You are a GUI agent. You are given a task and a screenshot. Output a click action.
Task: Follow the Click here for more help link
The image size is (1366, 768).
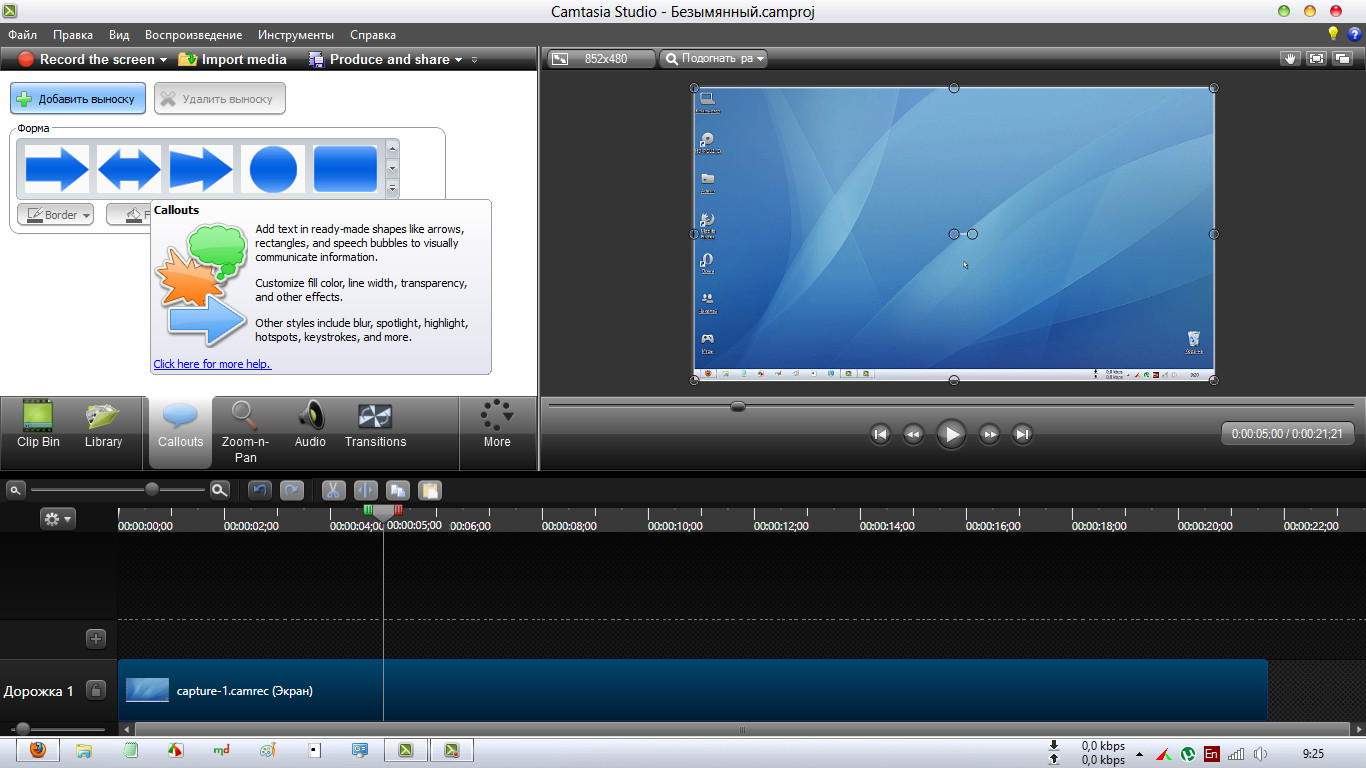(212, 364)
